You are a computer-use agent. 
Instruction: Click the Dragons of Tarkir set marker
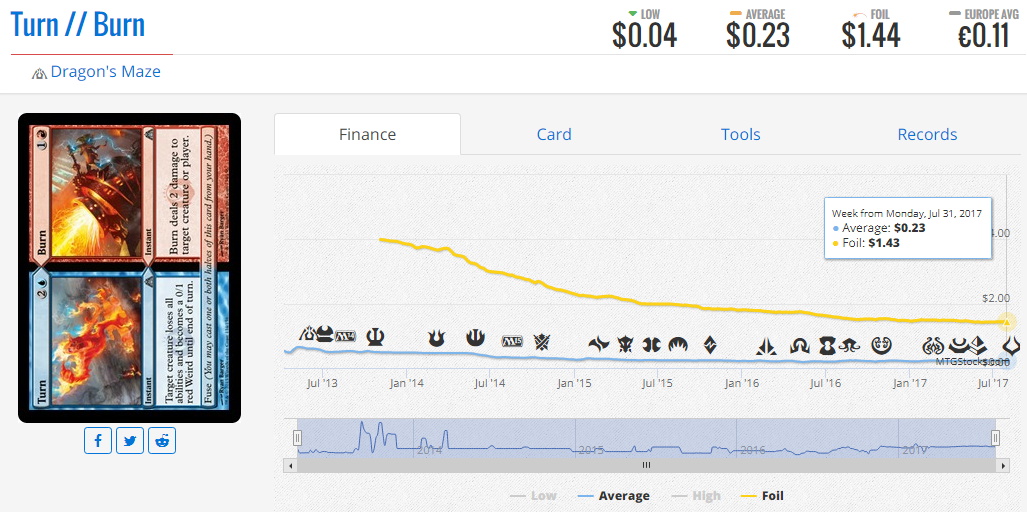[626, 344]
